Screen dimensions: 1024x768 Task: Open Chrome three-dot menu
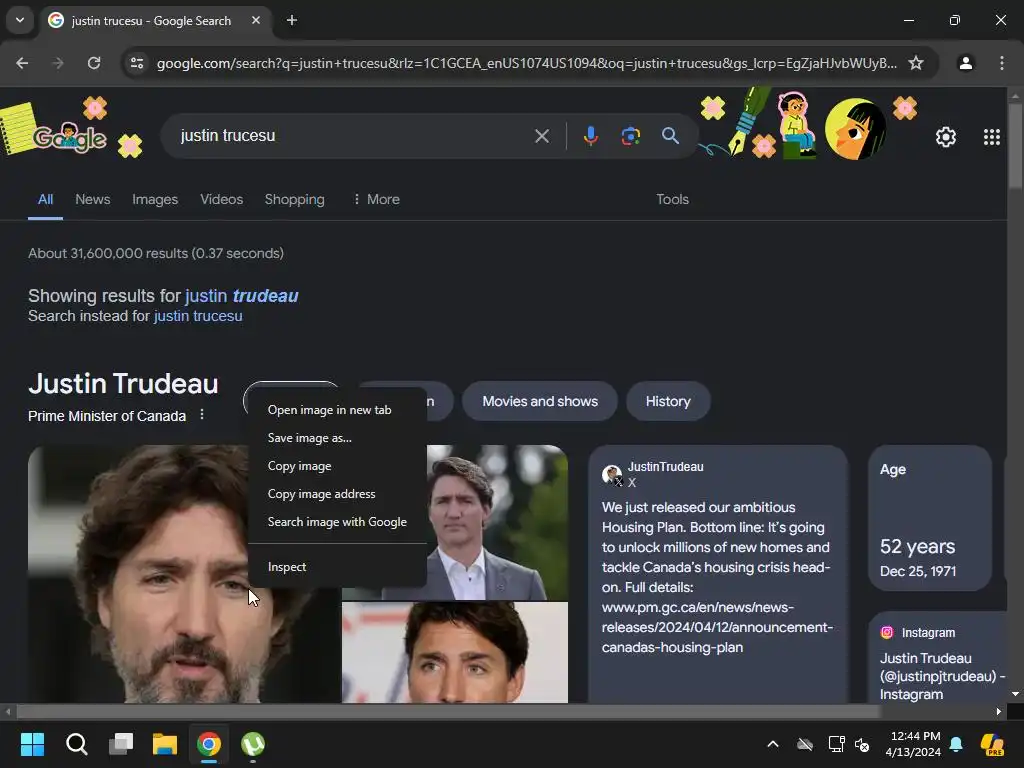pos(1001,63)
